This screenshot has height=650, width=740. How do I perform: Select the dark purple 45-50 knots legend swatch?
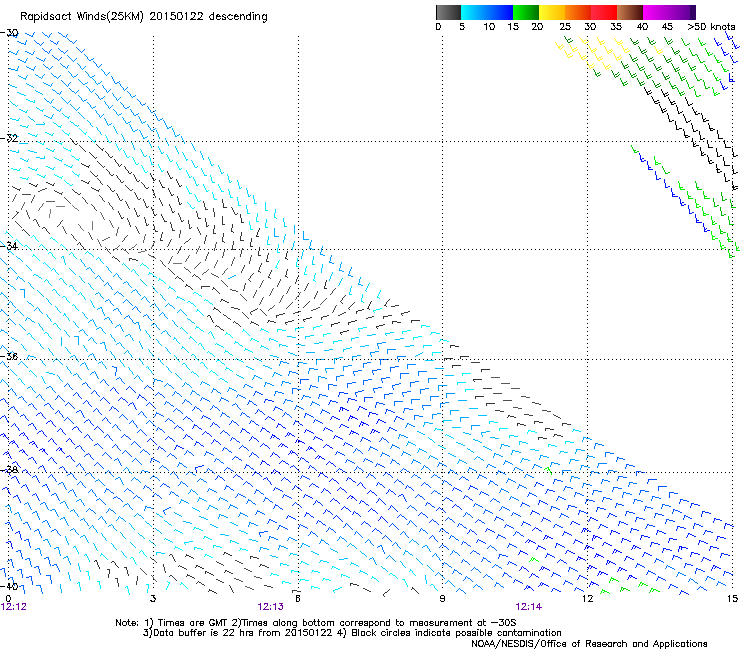[682, 12]
